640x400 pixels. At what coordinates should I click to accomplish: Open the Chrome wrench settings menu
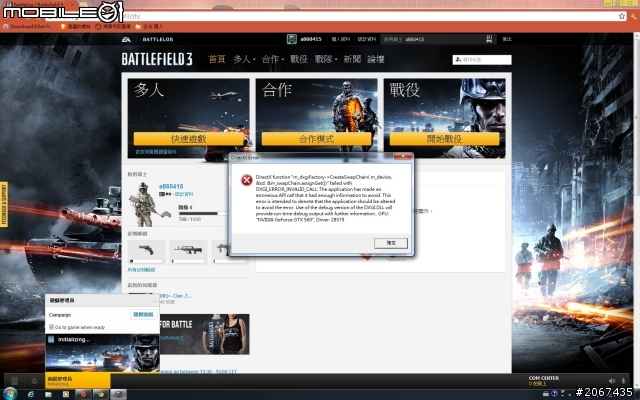pyautogui.click(x=633, y=16)
